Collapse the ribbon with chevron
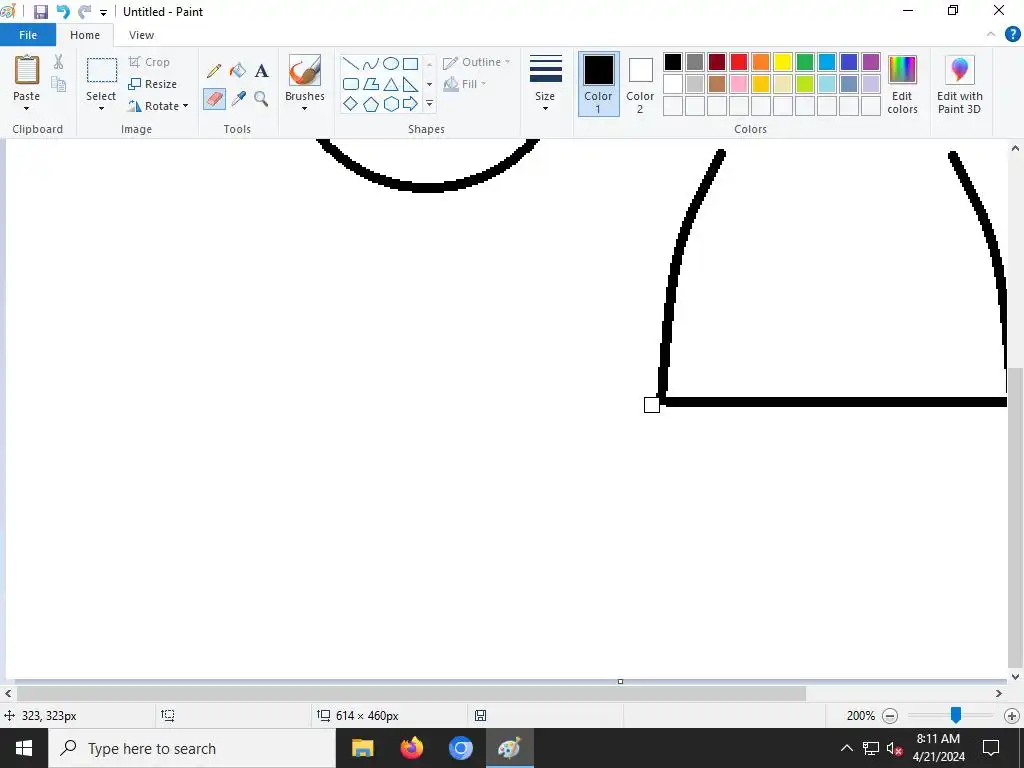The image size is (1024, 768). (x=991, y=35)
